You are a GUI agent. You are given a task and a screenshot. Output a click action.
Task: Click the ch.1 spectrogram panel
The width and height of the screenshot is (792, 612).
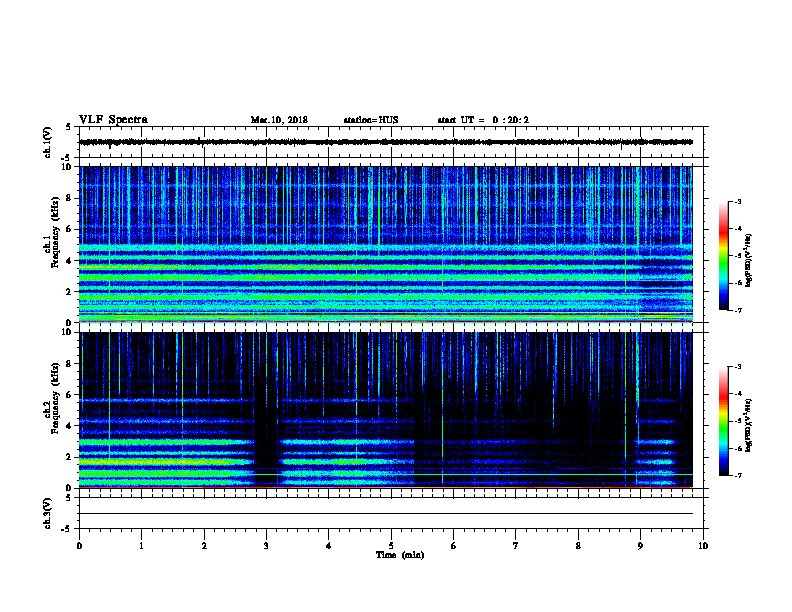[x=386, y=244]
